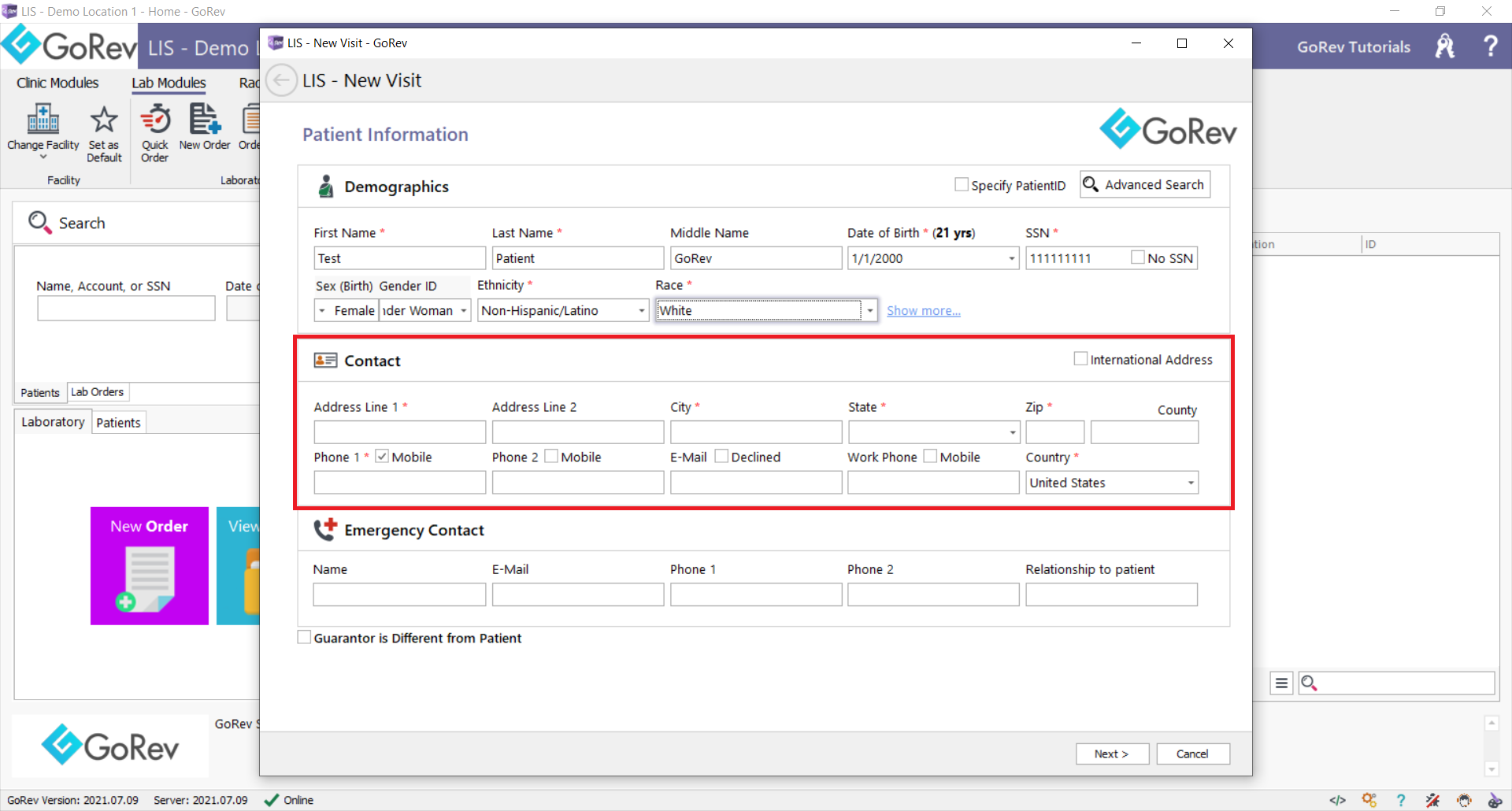This screenshot has width=1512, height=811.
Task: Click the Show more... link
Action: 923,310
